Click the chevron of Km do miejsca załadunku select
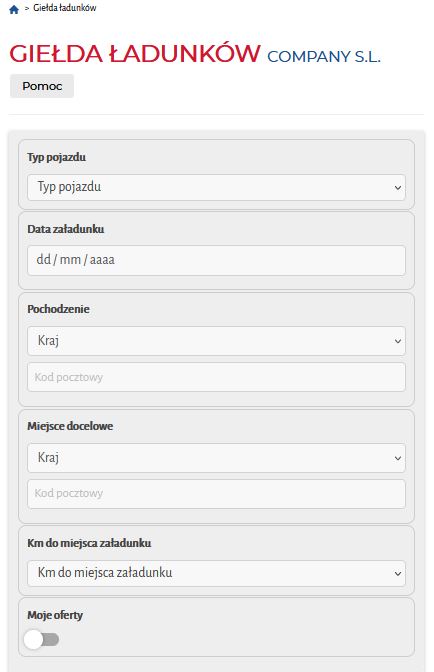The image size is (434, 672). click(398, 573)
